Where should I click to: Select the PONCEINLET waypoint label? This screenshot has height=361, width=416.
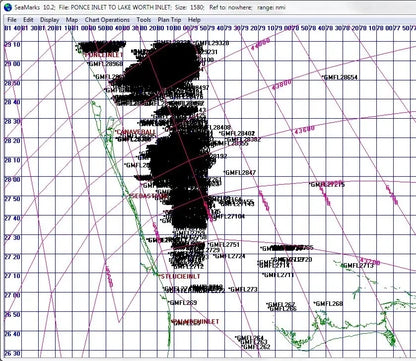click(104, 55)
